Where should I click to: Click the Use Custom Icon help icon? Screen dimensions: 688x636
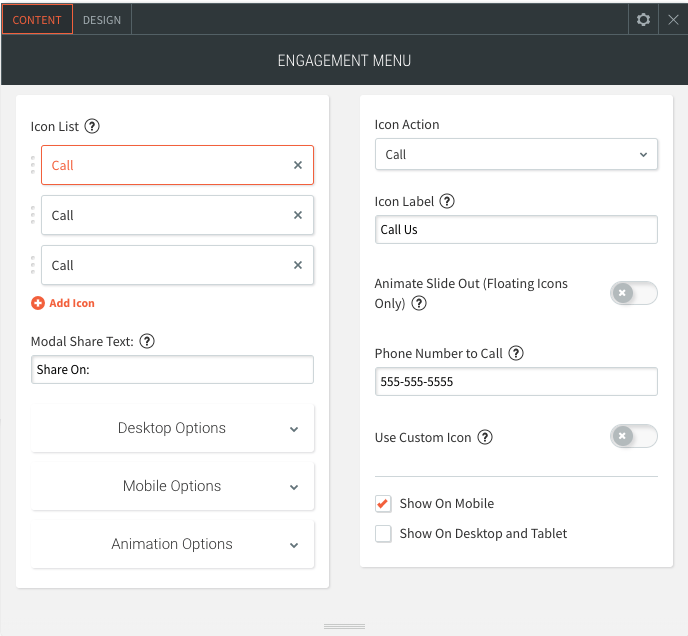[x=485, y=437]
